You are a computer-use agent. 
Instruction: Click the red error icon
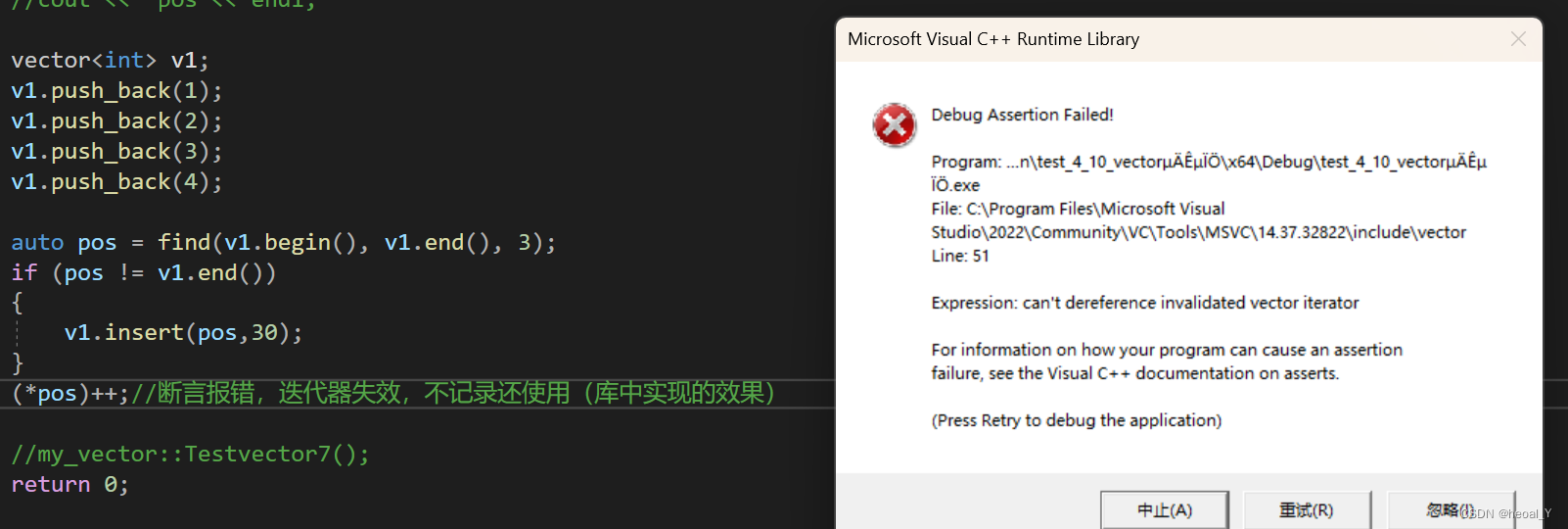tap(895, 125)
